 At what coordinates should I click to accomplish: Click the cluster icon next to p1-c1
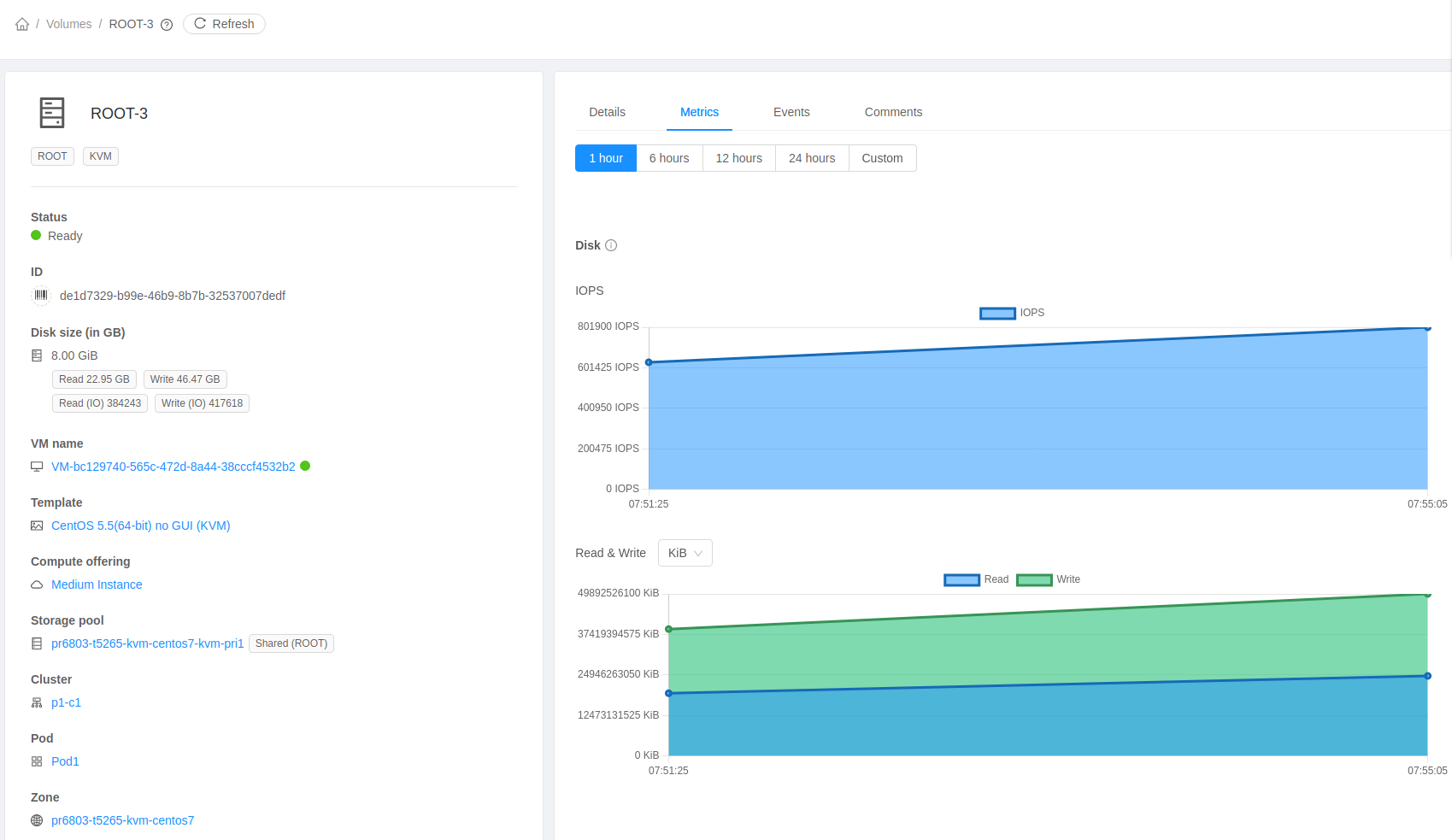37,702
